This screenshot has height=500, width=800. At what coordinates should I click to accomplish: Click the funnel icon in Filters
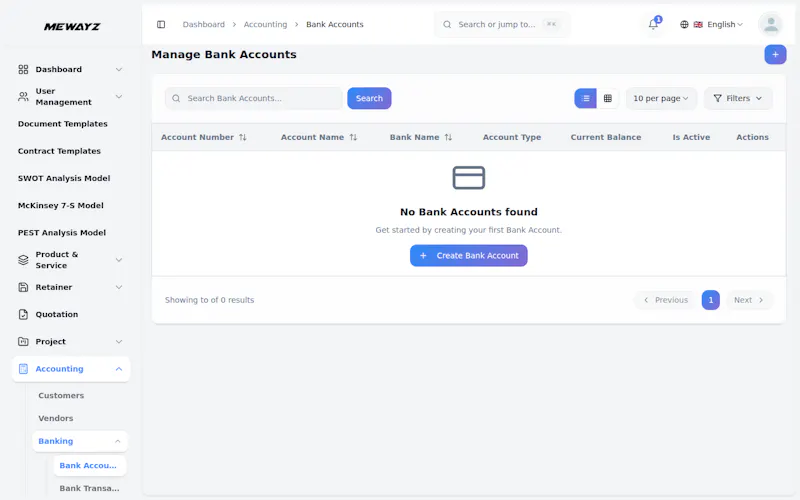click(717, 98)
